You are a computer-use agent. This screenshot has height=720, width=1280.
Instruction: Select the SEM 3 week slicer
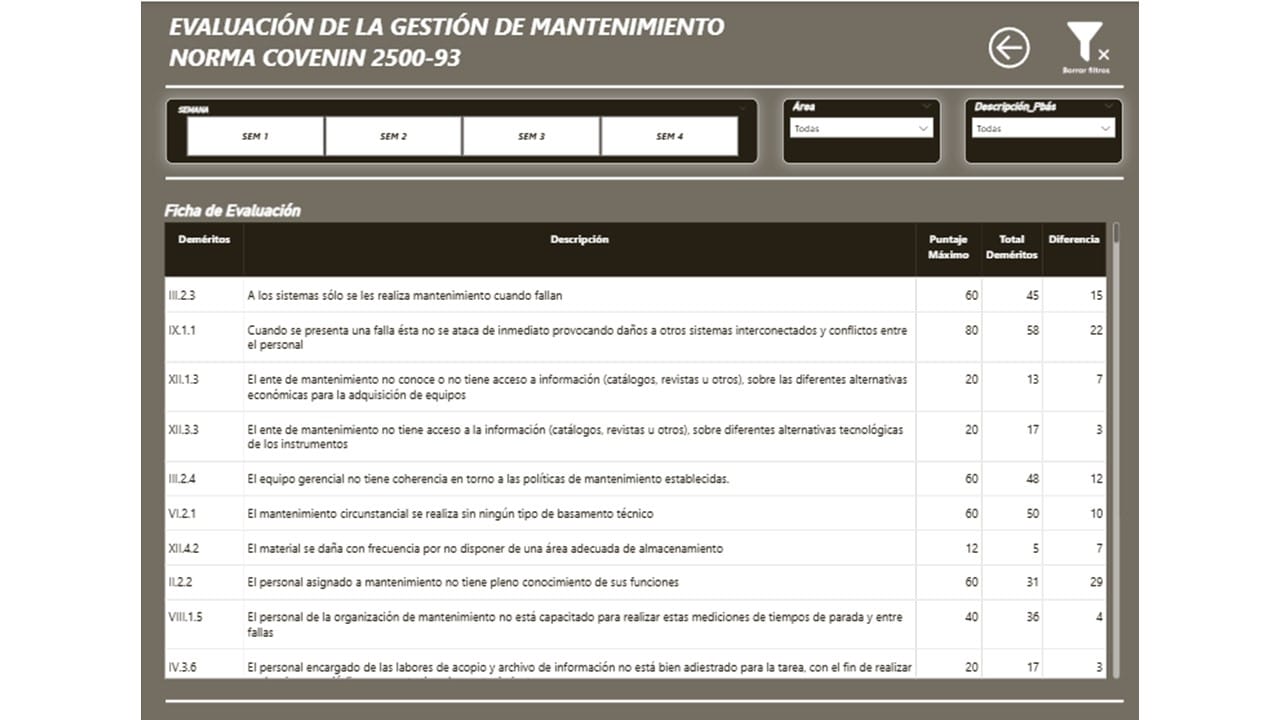point(531,136)
